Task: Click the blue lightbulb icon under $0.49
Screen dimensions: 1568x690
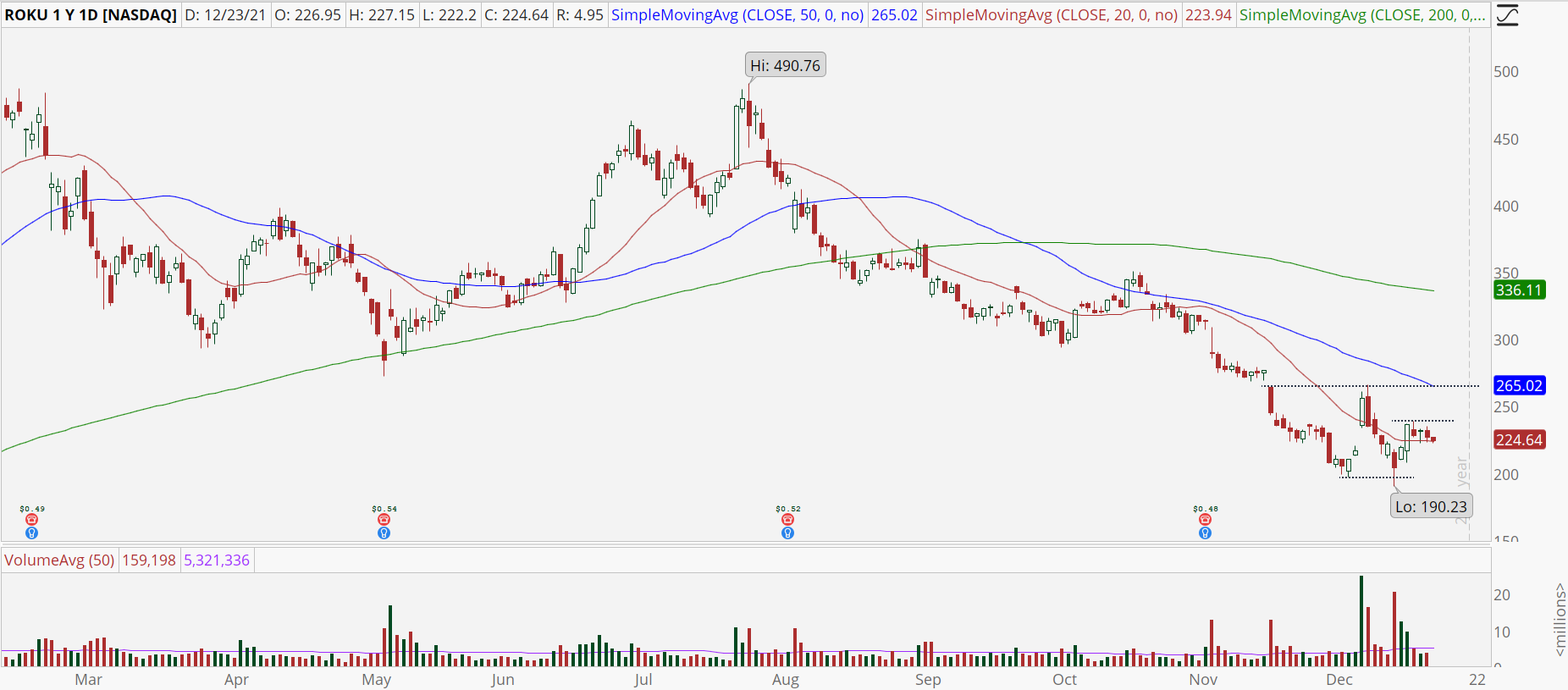Action: [x=31, y=533]
